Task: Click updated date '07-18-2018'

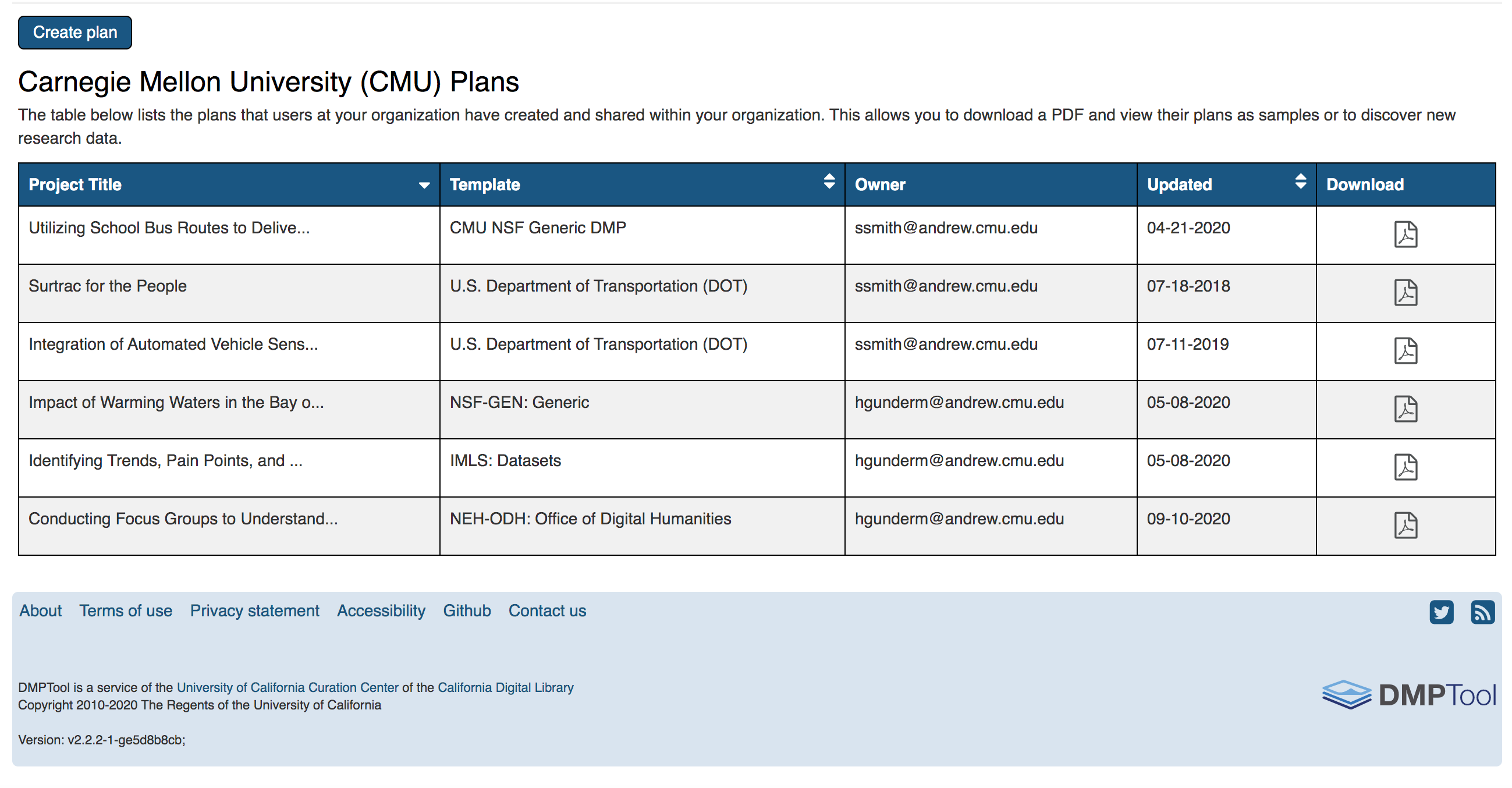Action: tap(1188, 286)
